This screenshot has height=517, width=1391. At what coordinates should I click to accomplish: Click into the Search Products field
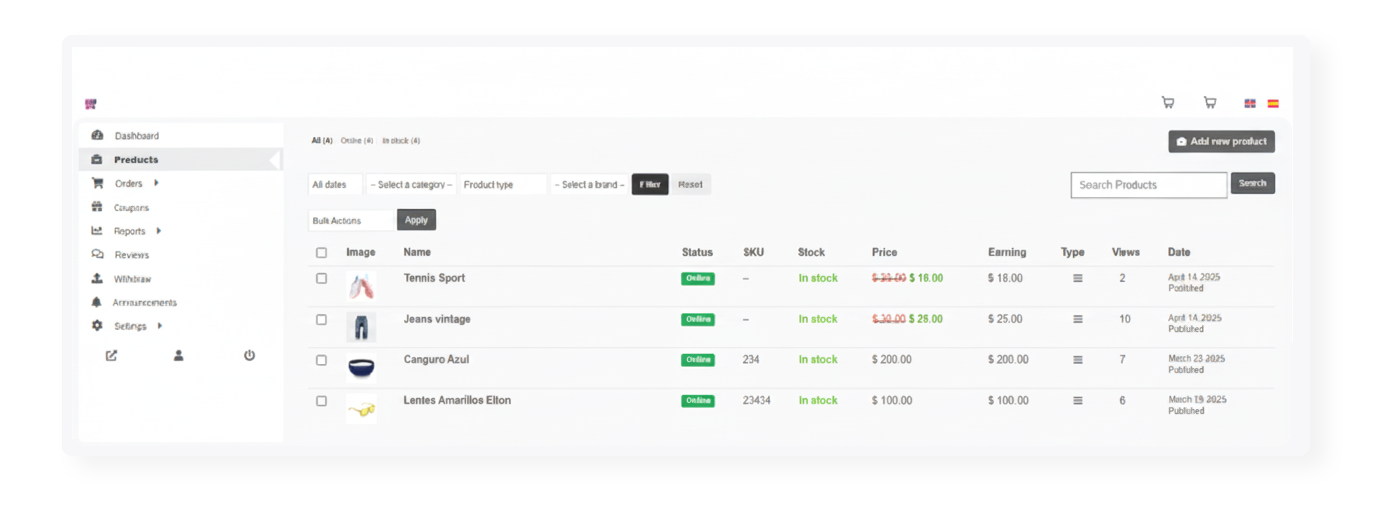tap(1148, 185)
